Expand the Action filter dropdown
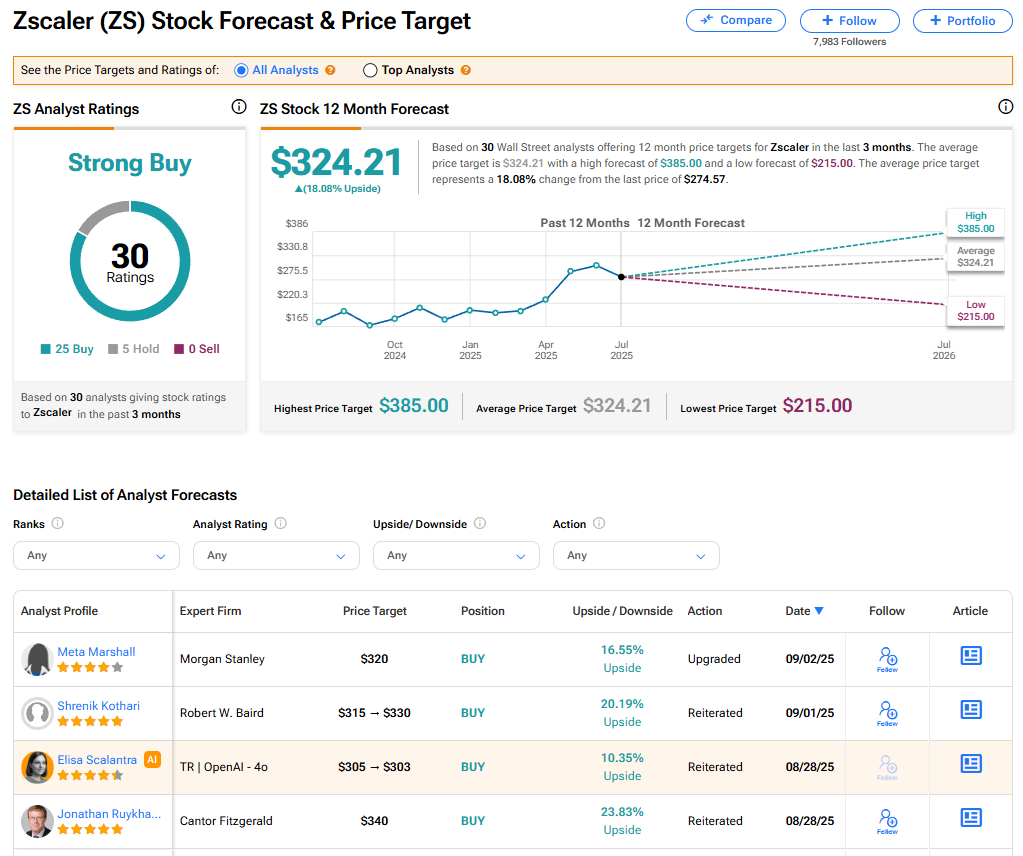Screen dimensions: 1023x856 tap(636, 555)
